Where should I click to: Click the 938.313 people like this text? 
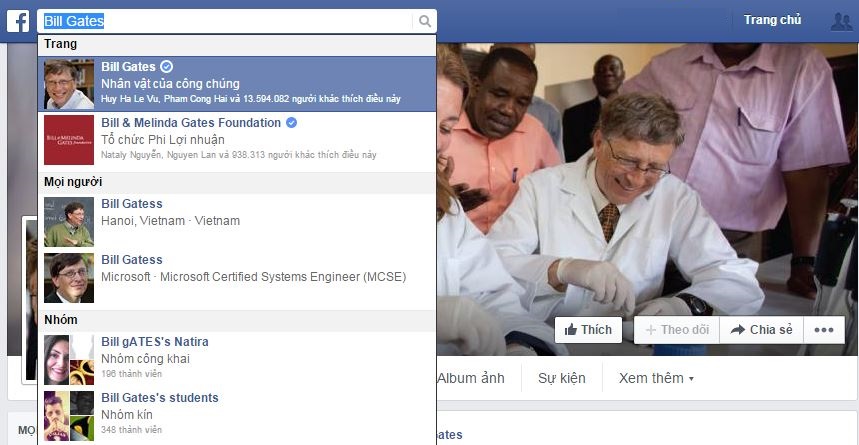point(239,155)
